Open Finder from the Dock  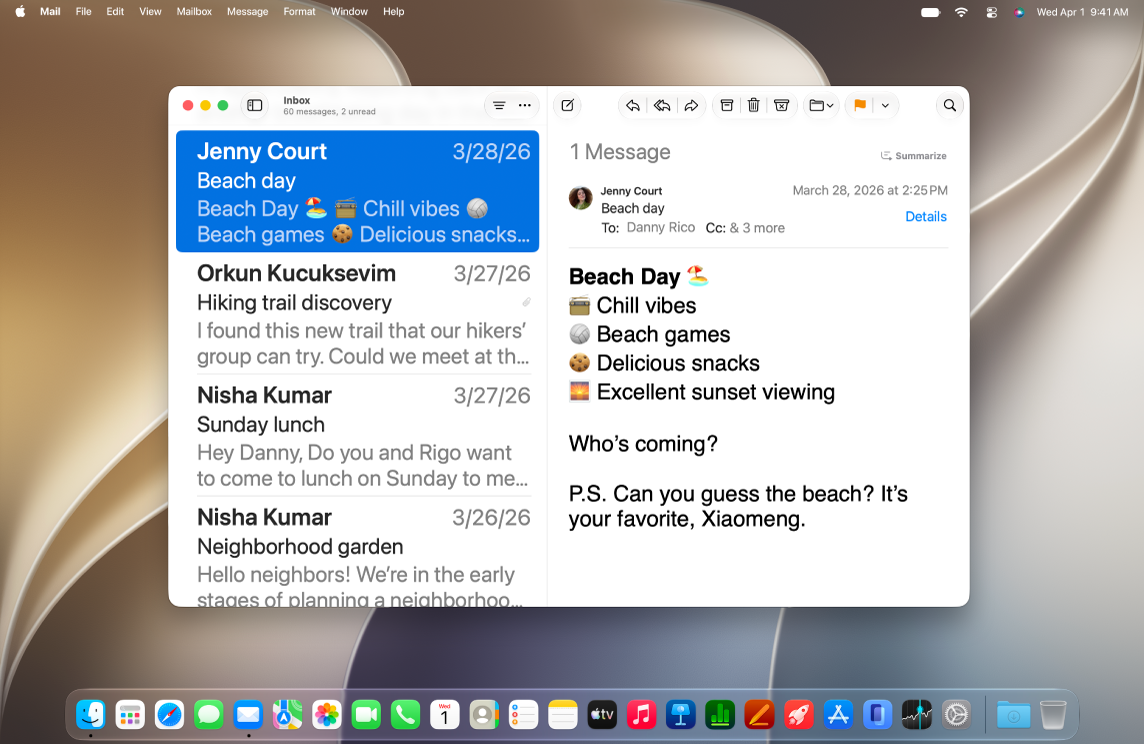(x=91, y=714)
